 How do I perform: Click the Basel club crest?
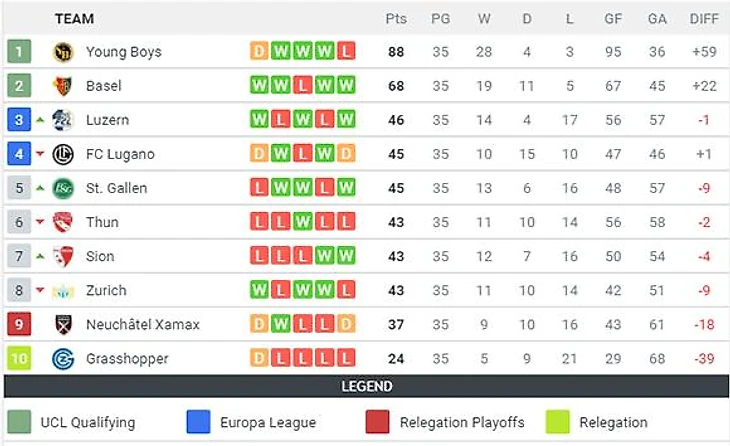(63, 86)
